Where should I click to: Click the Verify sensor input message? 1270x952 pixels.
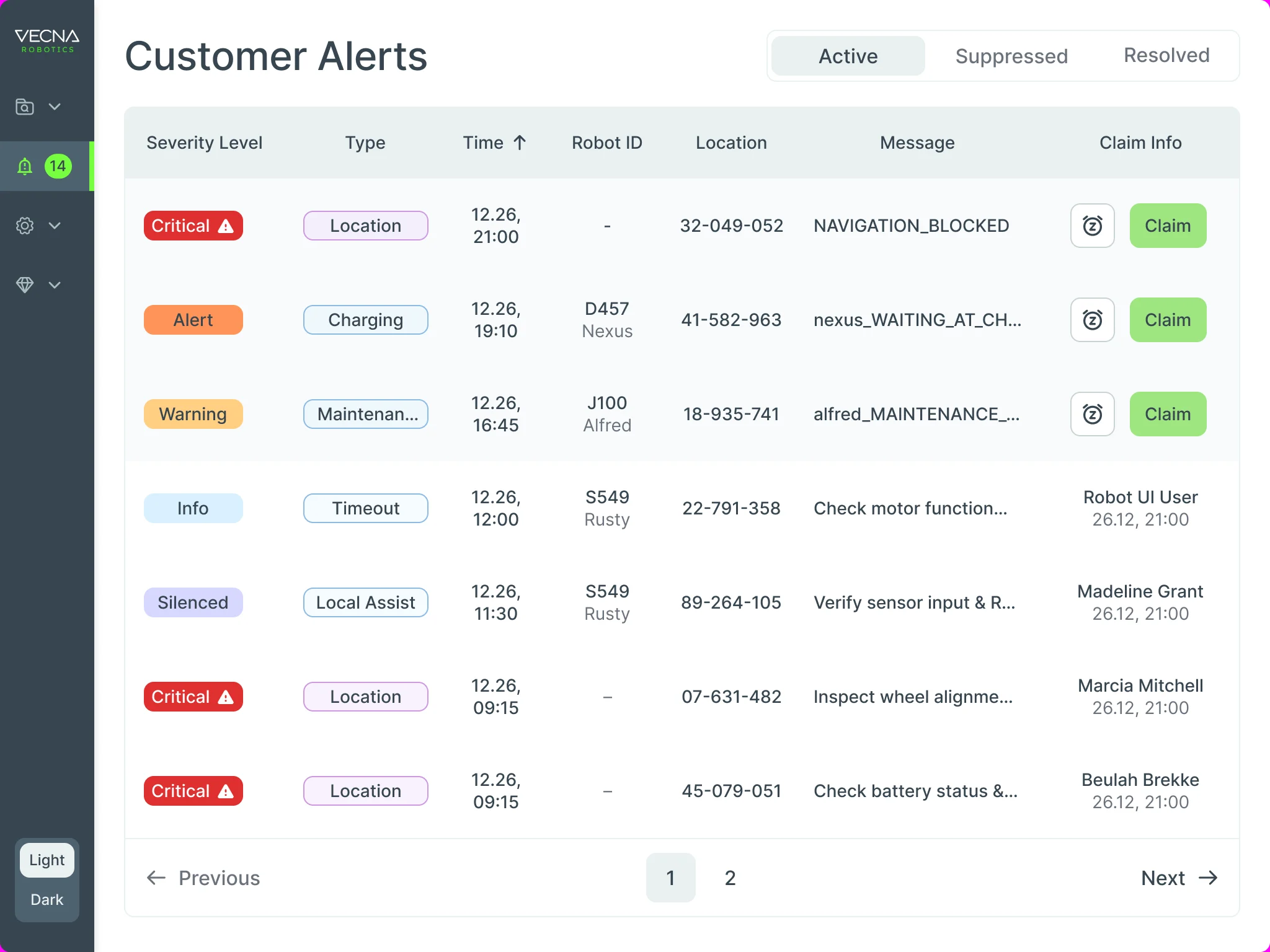914,602
